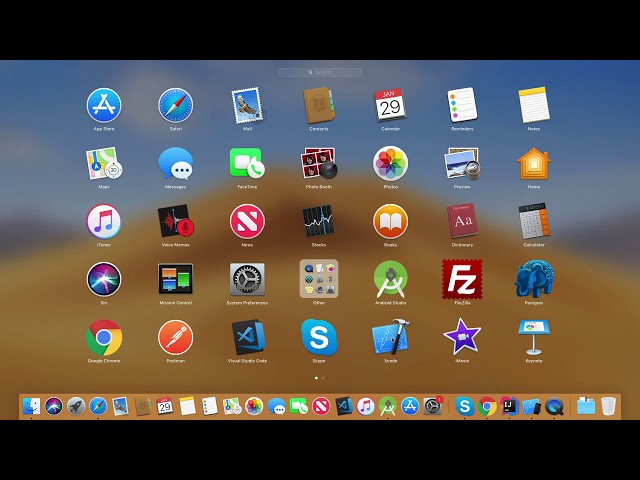Launch Android Studio from the Launchpad grid
The width and height of the screenshot is (640, 480).
click(390, 279)
